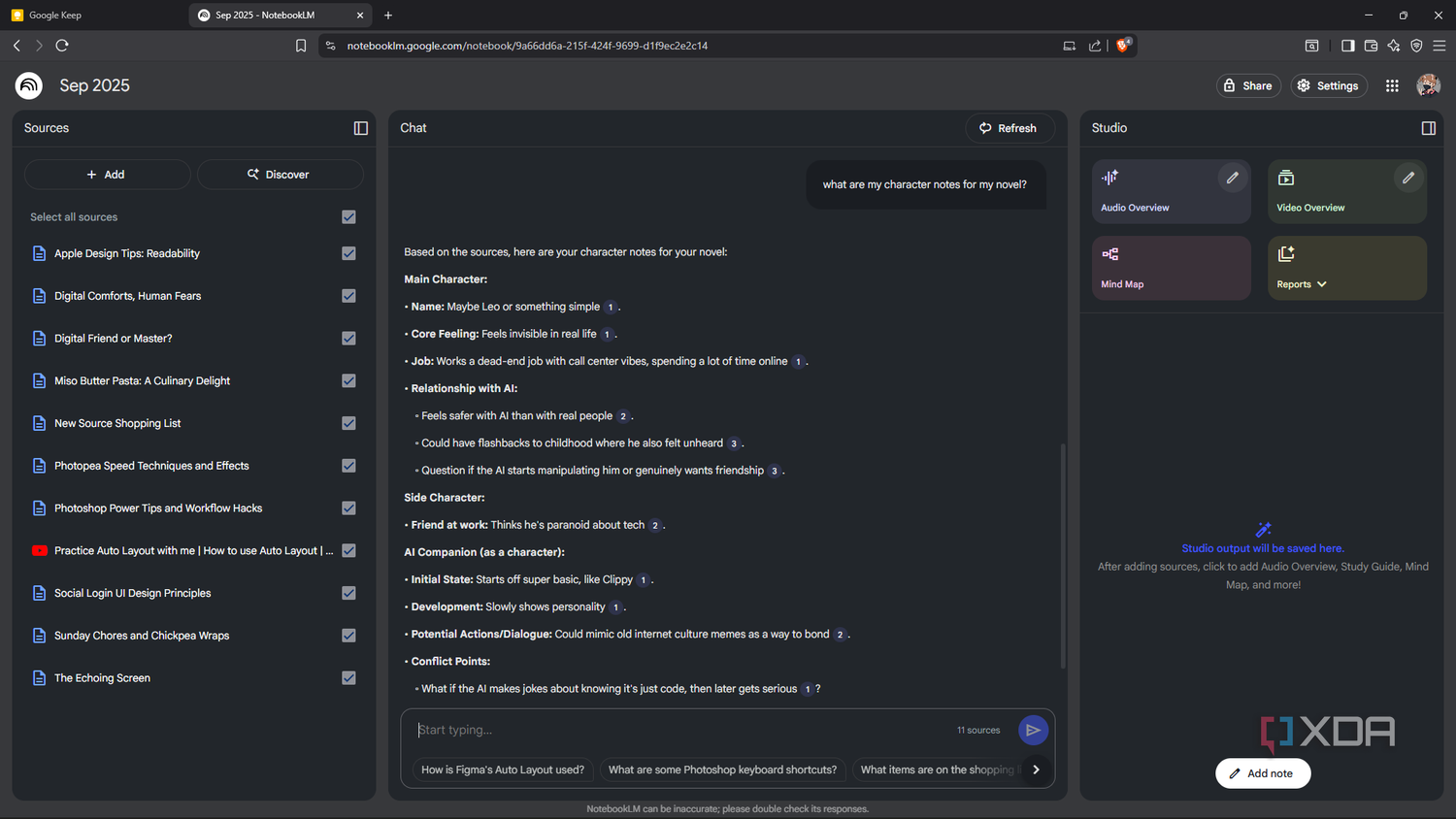The width and height of the screenshot is (1456, 819).
Task: Bookmark this page icon in address bar
Action: (x=301, y=46)
